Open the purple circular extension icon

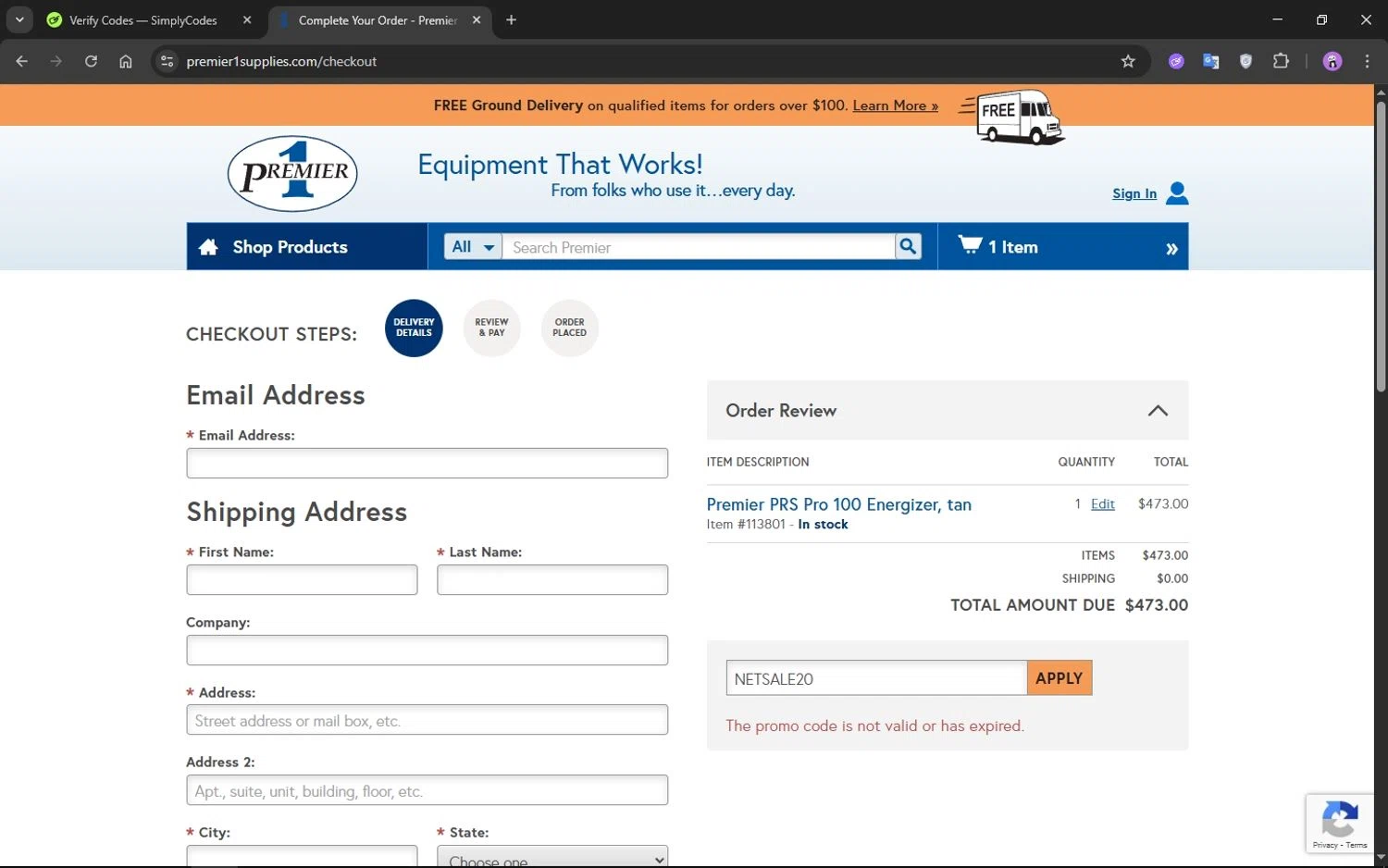click(1176, 61)
